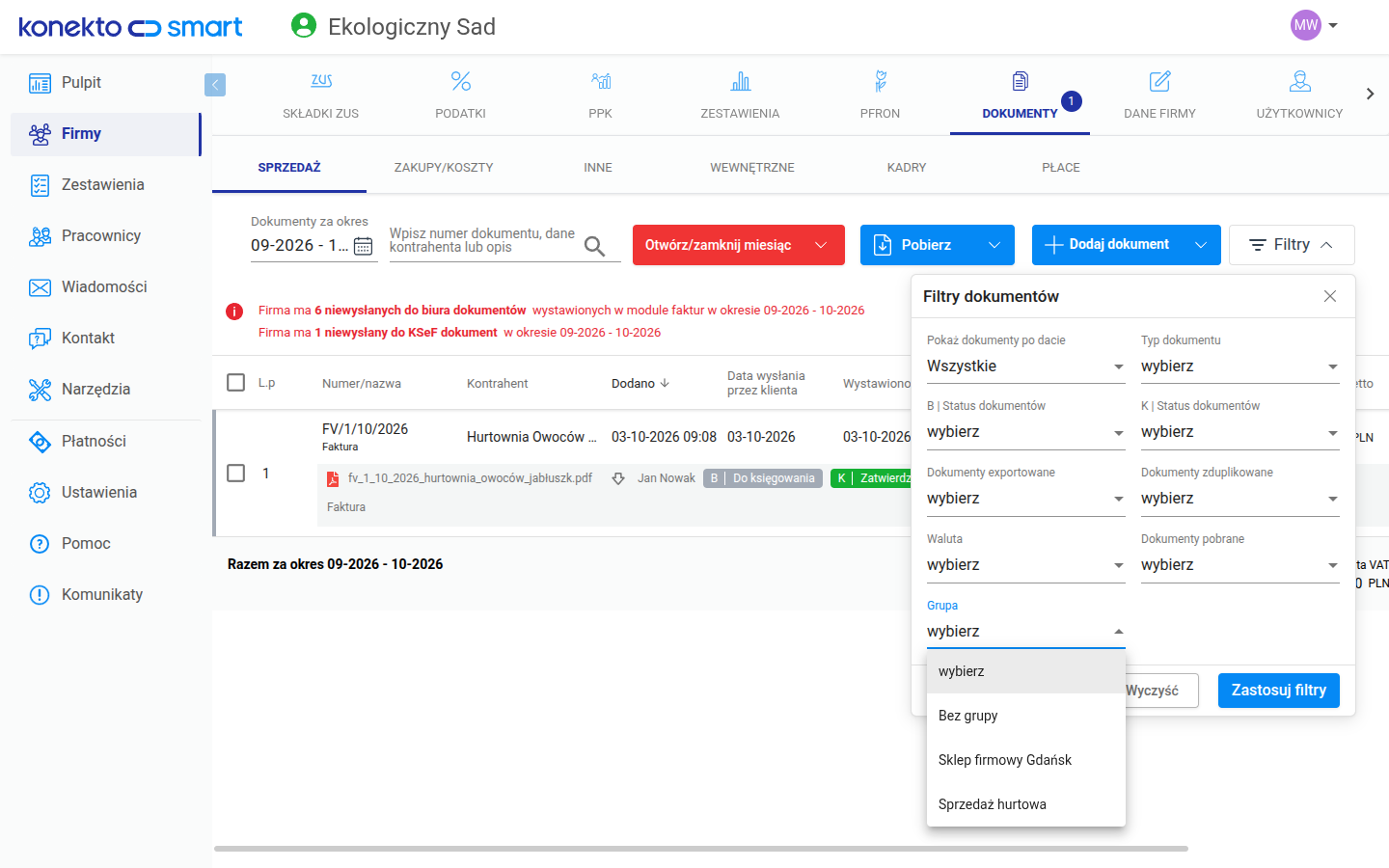Open the K | Status dokumentów dropdown
1389x868 pixels.
pyautogui.click(x=1240, y=432)
